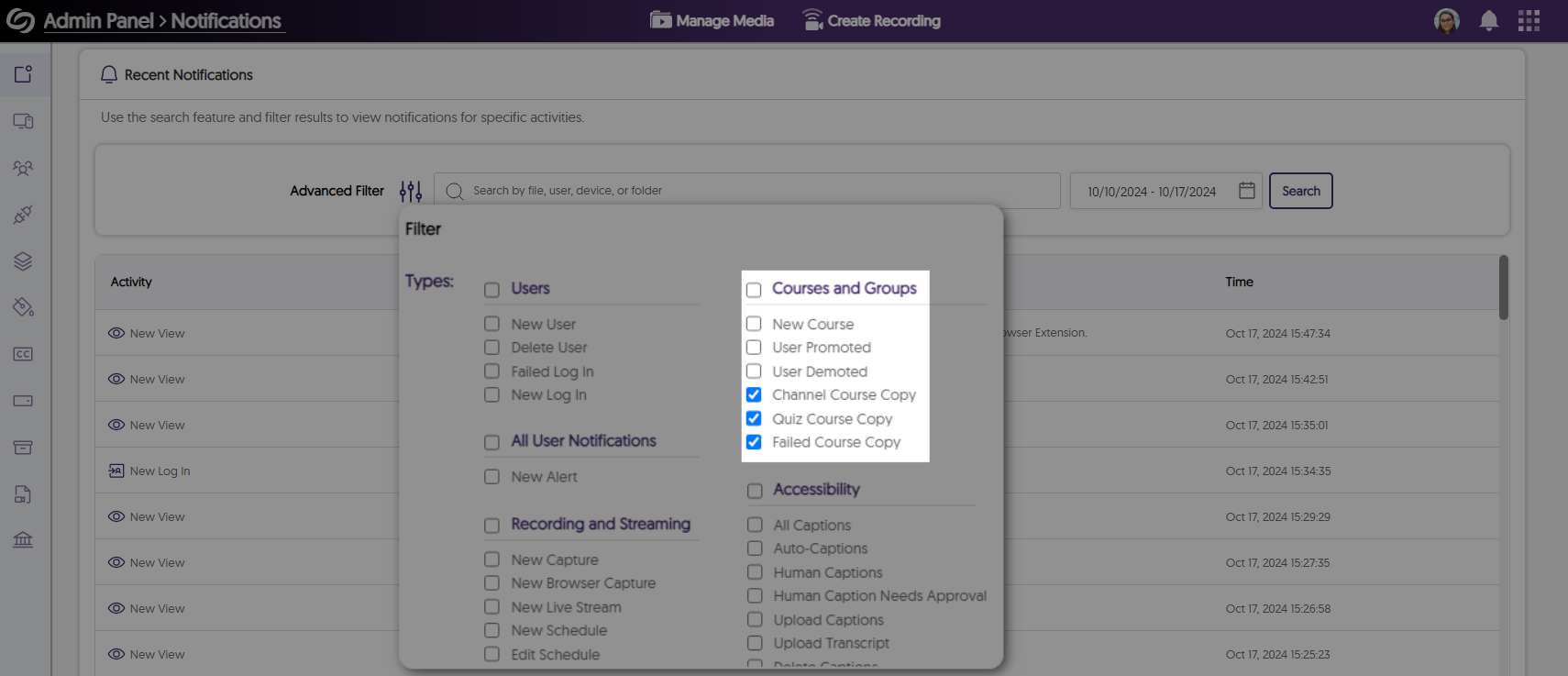Open the notifications bell in header
Viewport: 1568px width, 676px height.
(1489, 20)
